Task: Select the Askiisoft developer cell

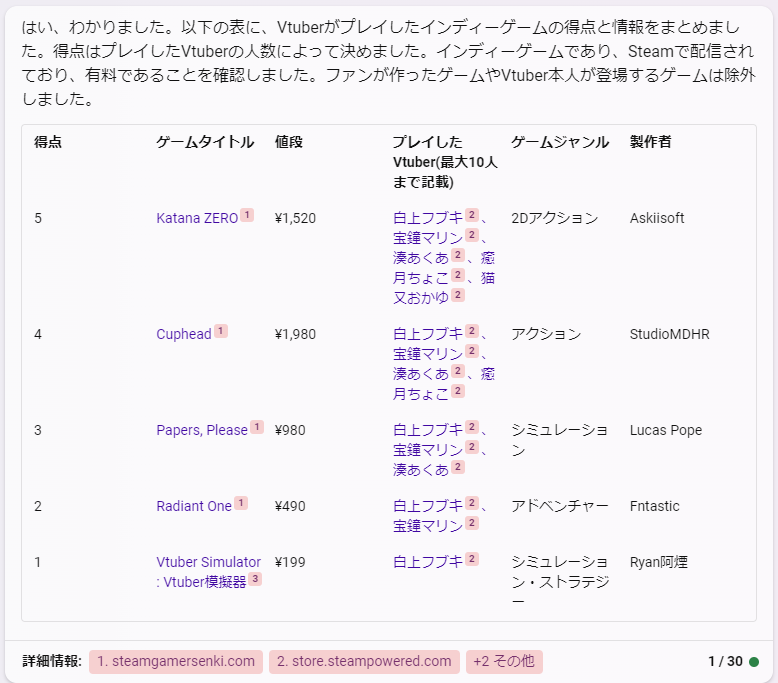Action: click(x=657, y=218)
